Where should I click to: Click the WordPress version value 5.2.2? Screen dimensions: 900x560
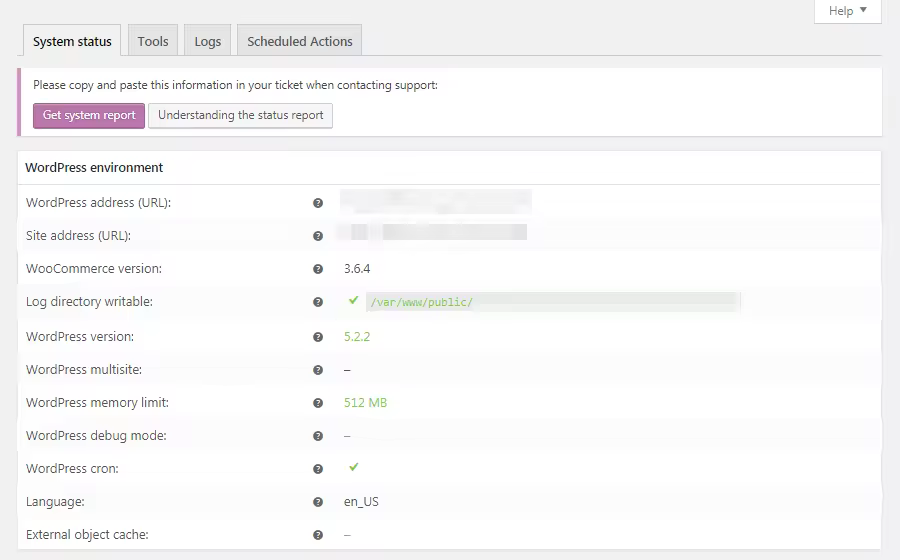pyautogui.click(x=357, y=337)
